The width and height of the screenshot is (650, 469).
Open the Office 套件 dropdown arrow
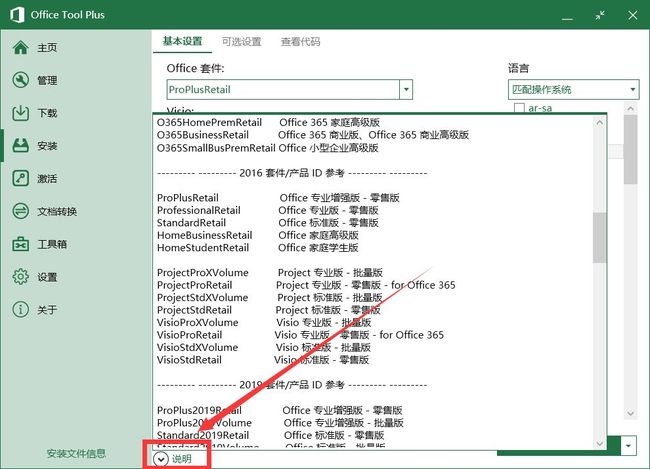[406, 90]
